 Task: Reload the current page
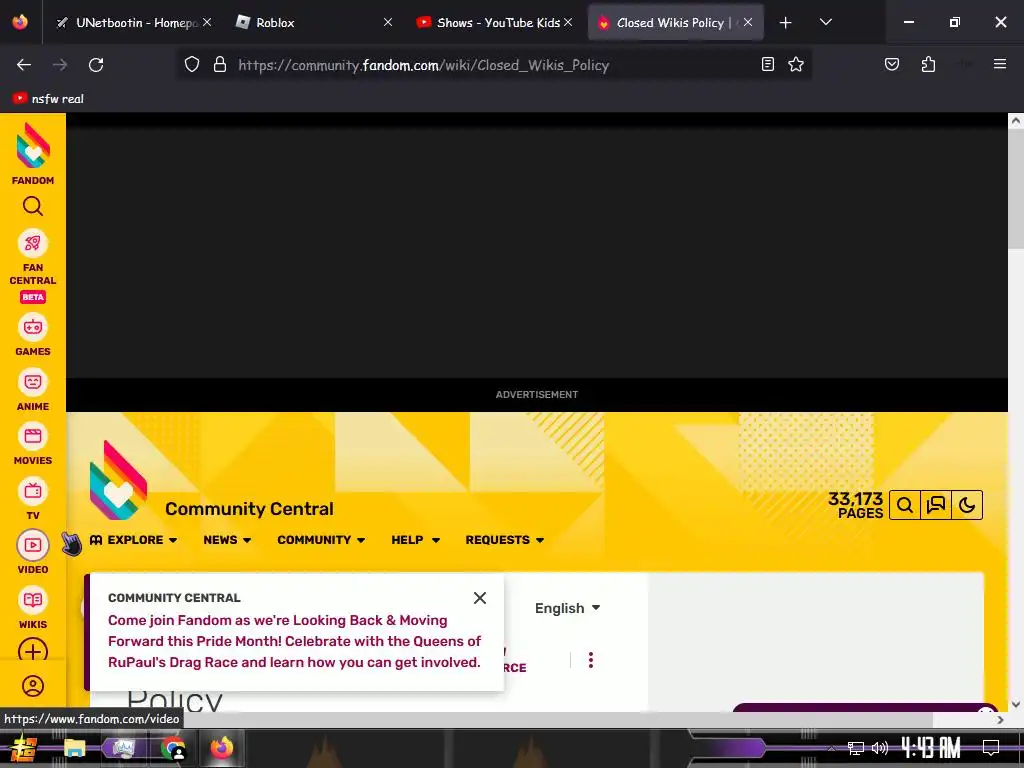96,65
